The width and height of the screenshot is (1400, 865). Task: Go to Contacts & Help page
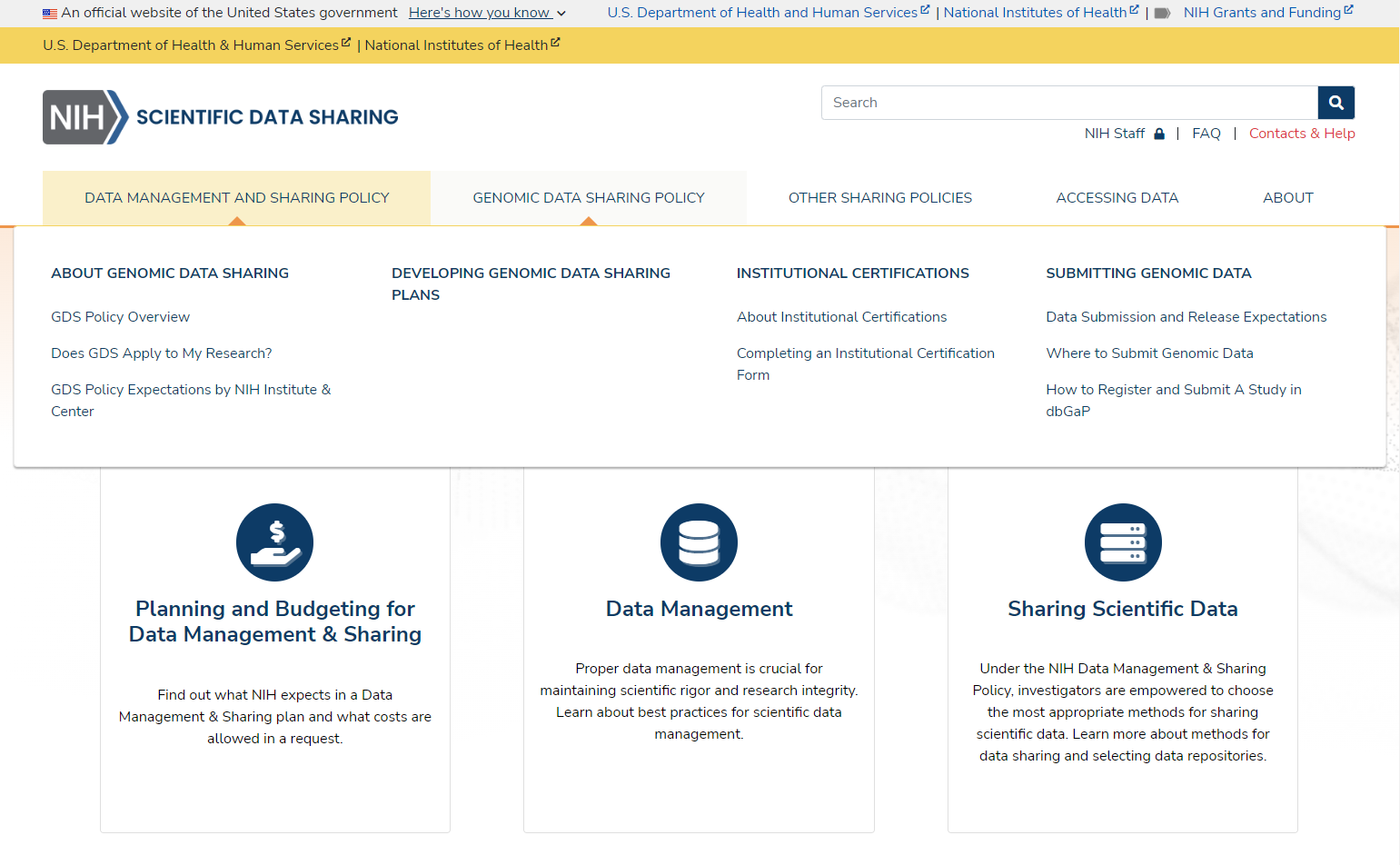[1301, 134]
